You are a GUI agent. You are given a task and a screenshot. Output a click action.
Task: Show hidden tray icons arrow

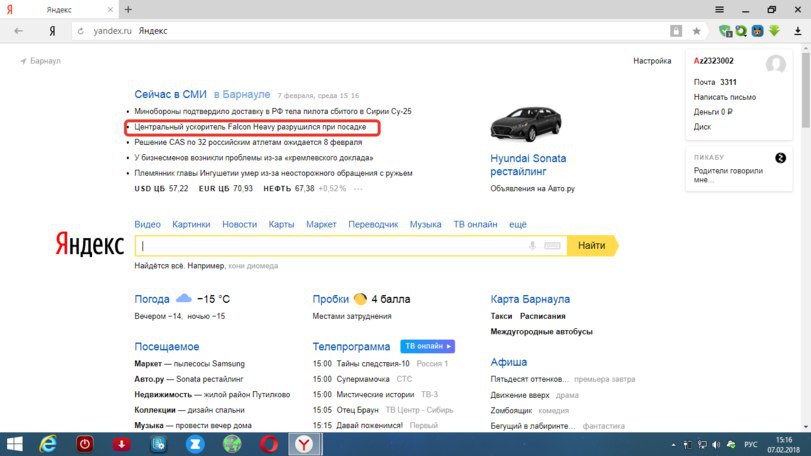[673, 445]
